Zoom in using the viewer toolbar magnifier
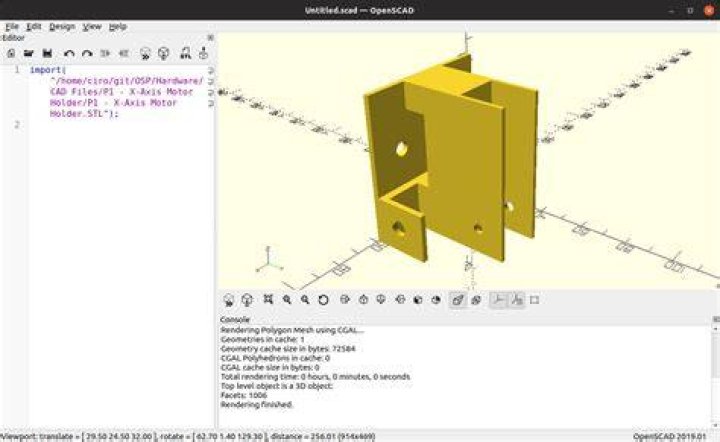720x442 pixels. coord(287,300)
